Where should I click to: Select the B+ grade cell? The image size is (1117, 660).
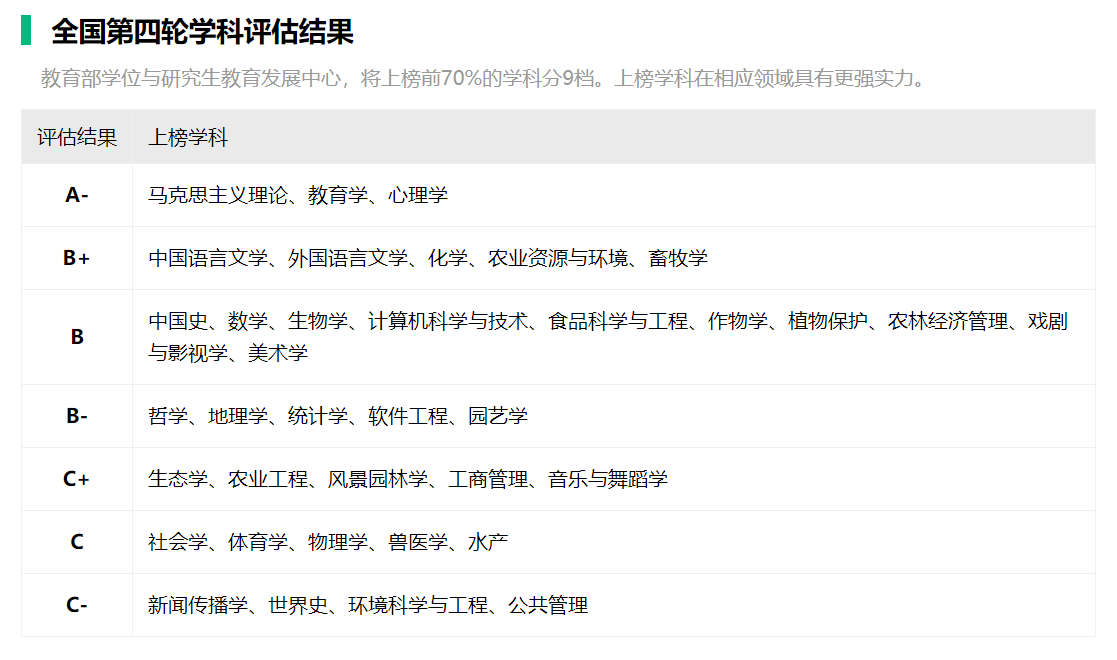tap(77, 258)
